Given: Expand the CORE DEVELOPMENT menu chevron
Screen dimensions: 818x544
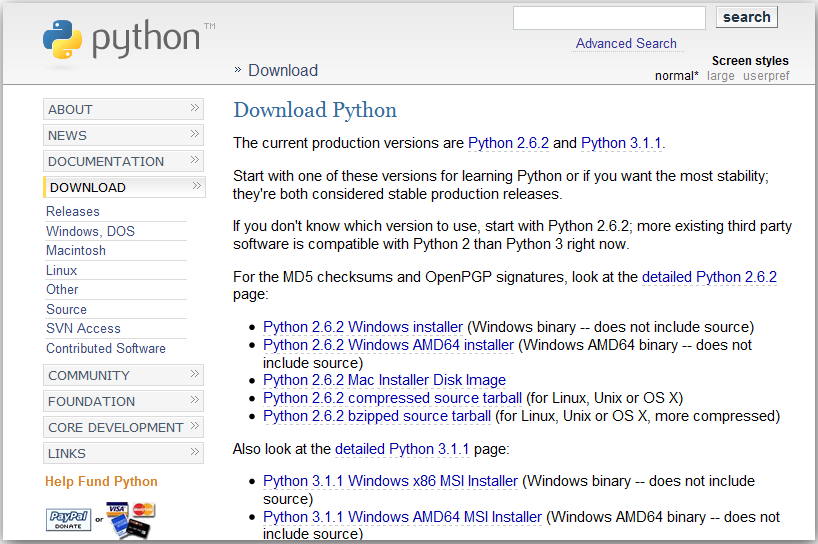Looking at the screenshot, I should [195, 426].
